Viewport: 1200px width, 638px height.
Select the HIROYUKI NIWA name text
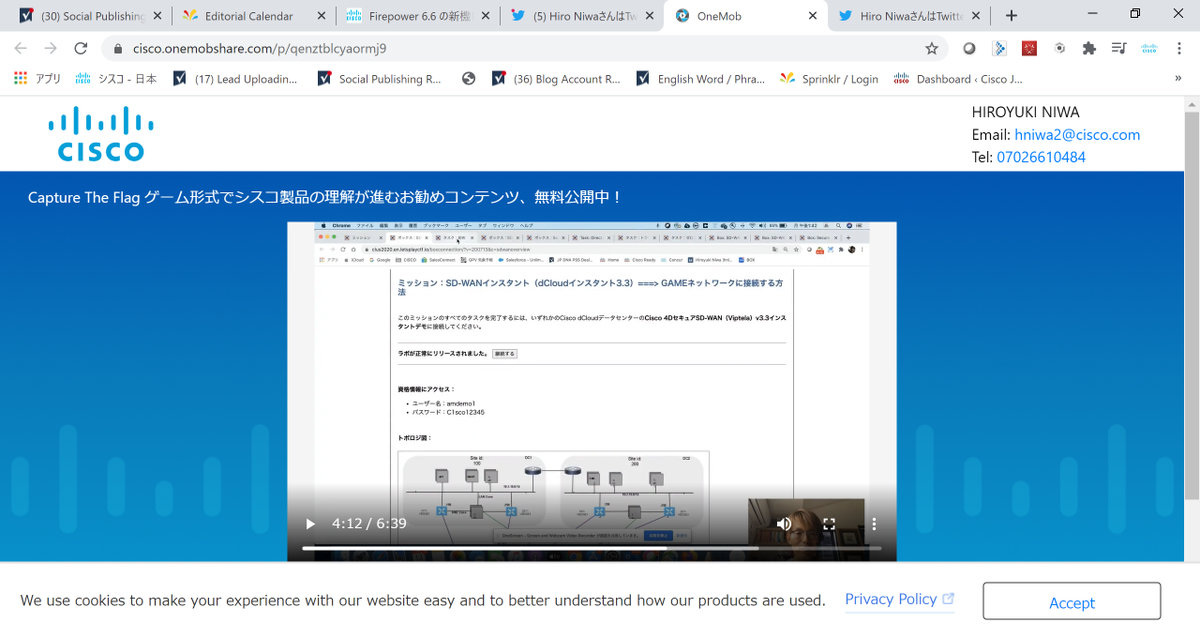(1025, 112)
